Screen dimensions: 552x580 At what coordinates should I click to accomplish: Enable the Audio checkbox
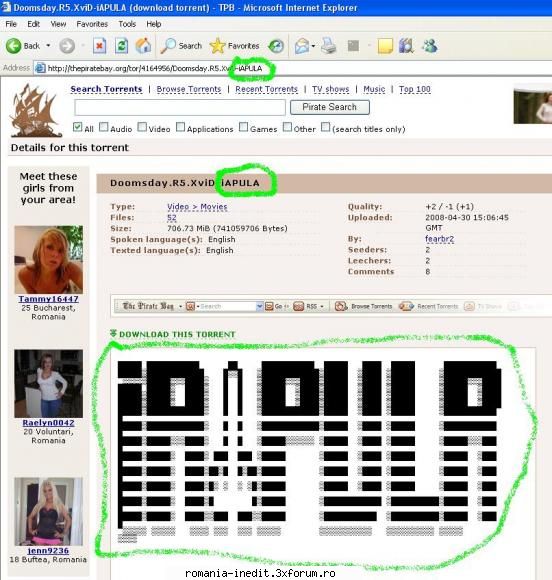coord(104,127)
